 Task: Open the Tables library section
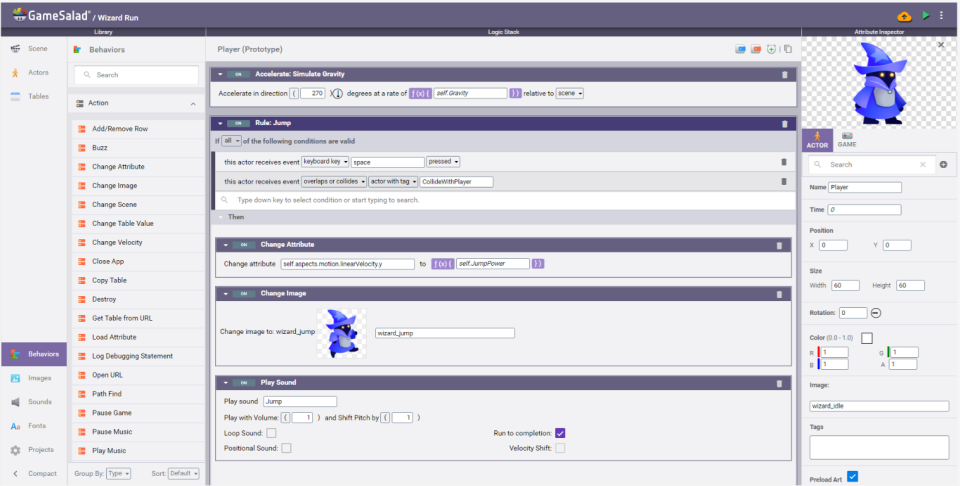point(34,96)
